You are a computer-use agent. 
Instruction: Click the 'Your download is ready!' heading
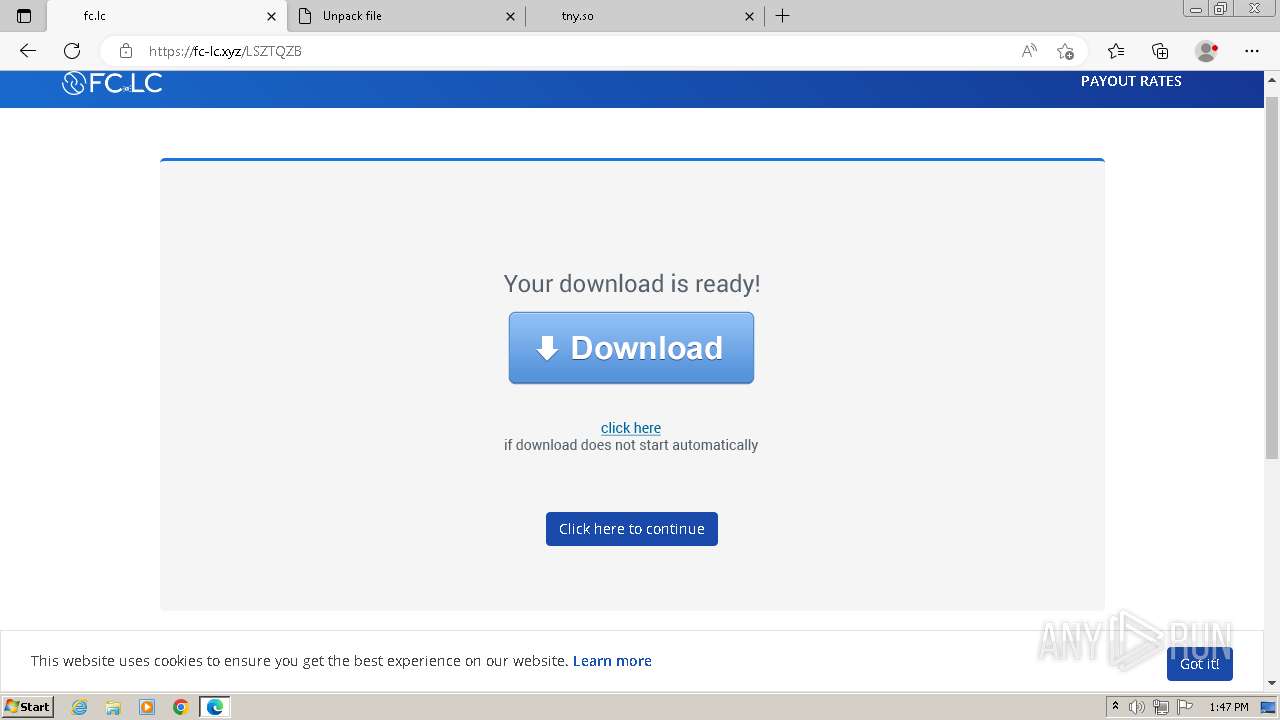tap(632, 284)
